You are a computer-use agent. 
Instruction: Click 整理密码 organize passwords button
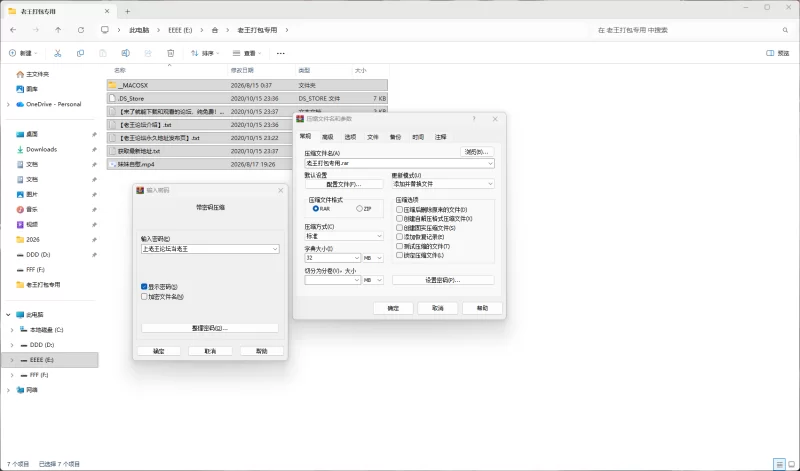click(x=210, y=328)
